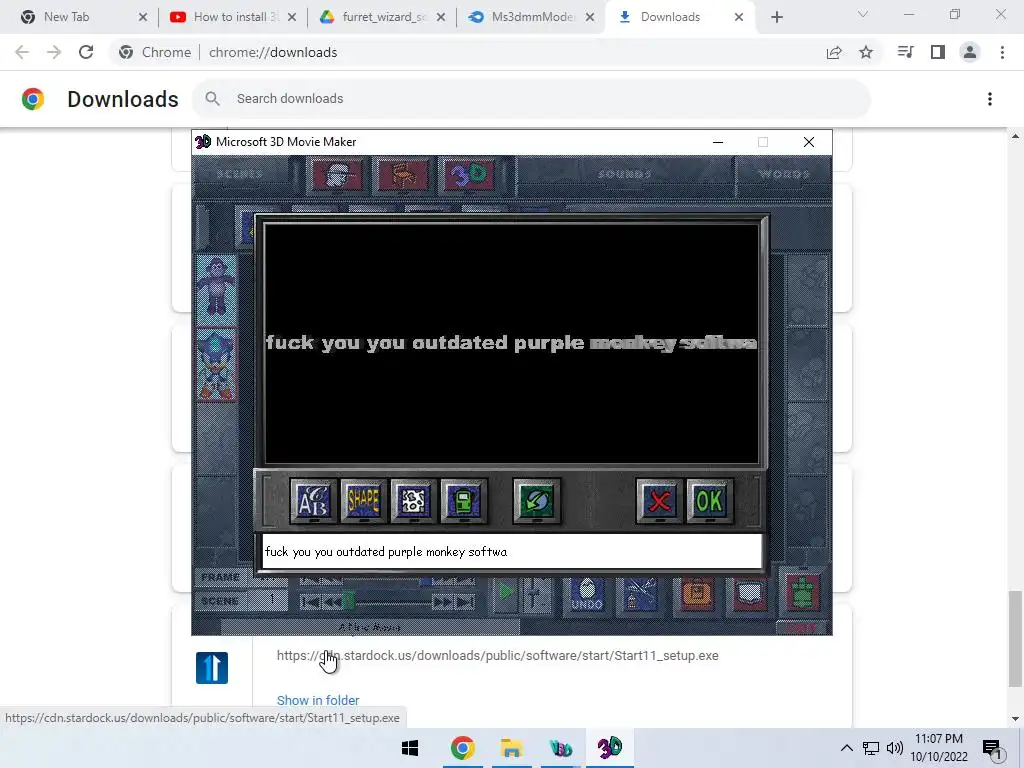1024x768 pixels.
Task: Click the green icon in the bottom-right corner of Movie Maker
Action: (803, 592)
